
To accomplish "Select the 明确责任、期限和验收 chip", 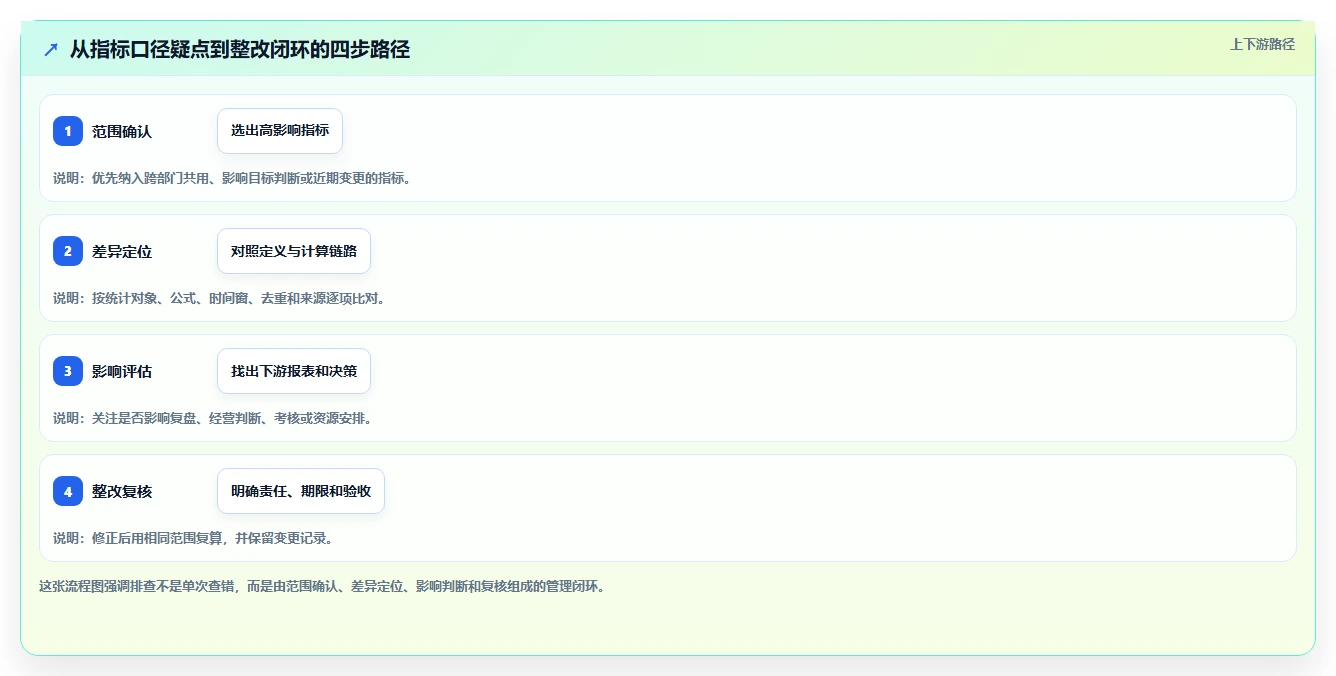I will pos(301,491).
